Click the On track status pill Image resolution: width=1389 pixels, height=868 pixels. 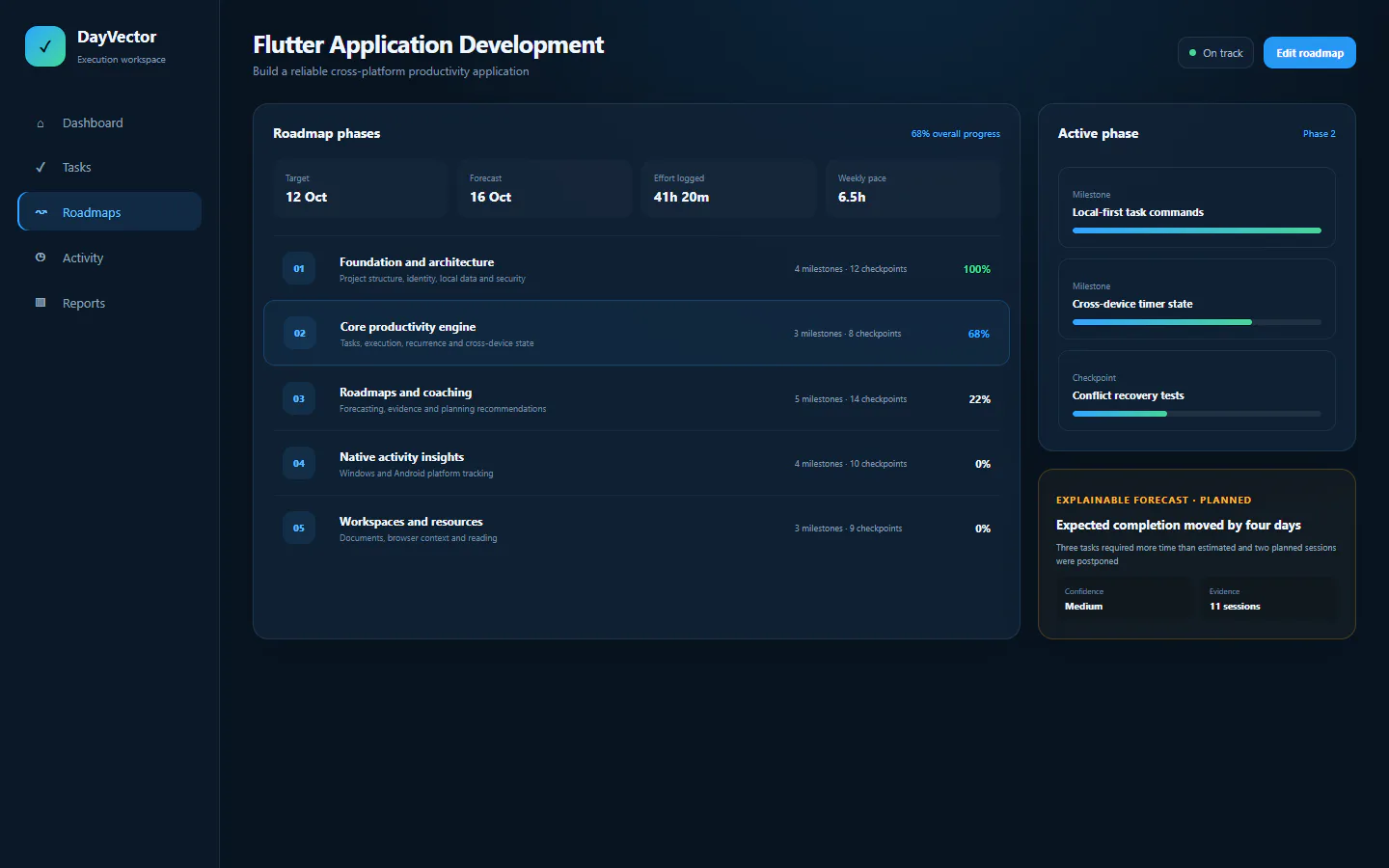[1215, 53]
